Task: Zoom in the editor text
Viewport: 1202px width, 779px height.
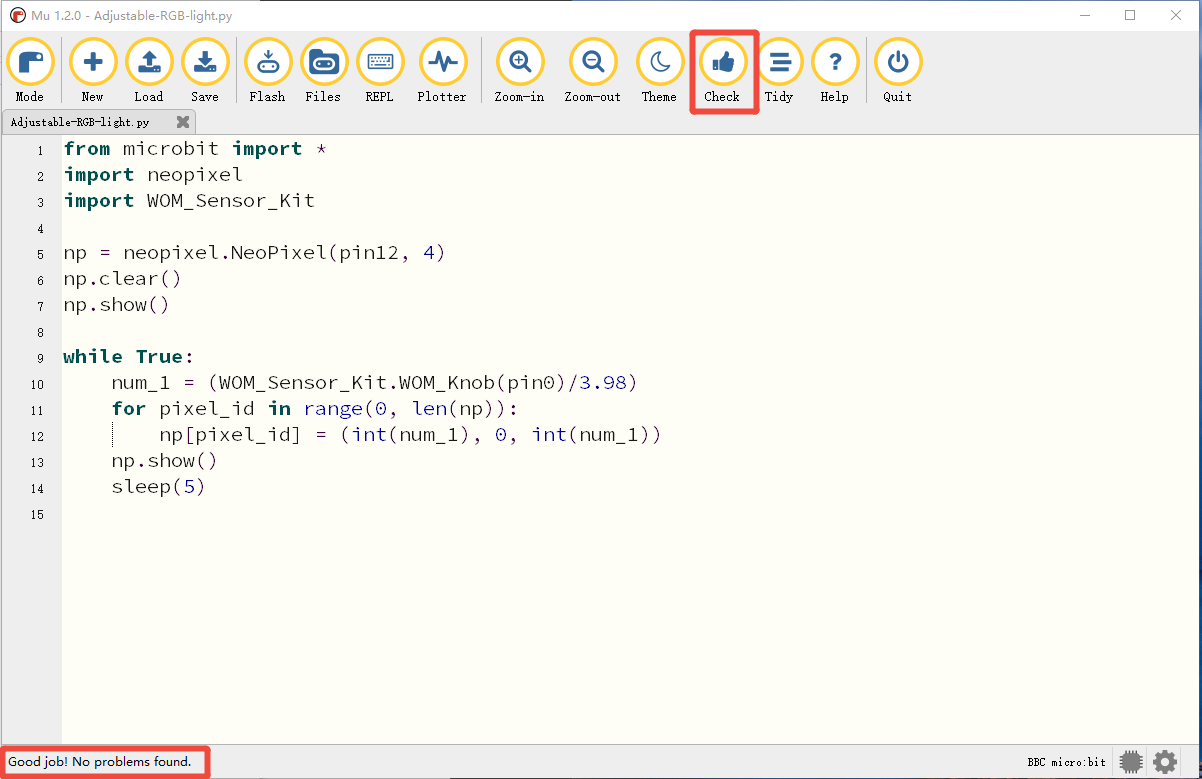Action: coord(520,71)
